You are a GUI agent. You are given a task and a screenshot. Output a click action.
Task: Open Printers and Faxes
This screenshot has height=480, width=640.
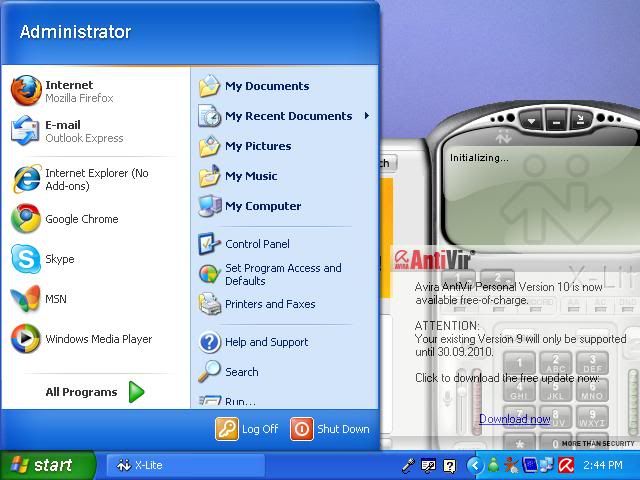click(x=257, y=304)
